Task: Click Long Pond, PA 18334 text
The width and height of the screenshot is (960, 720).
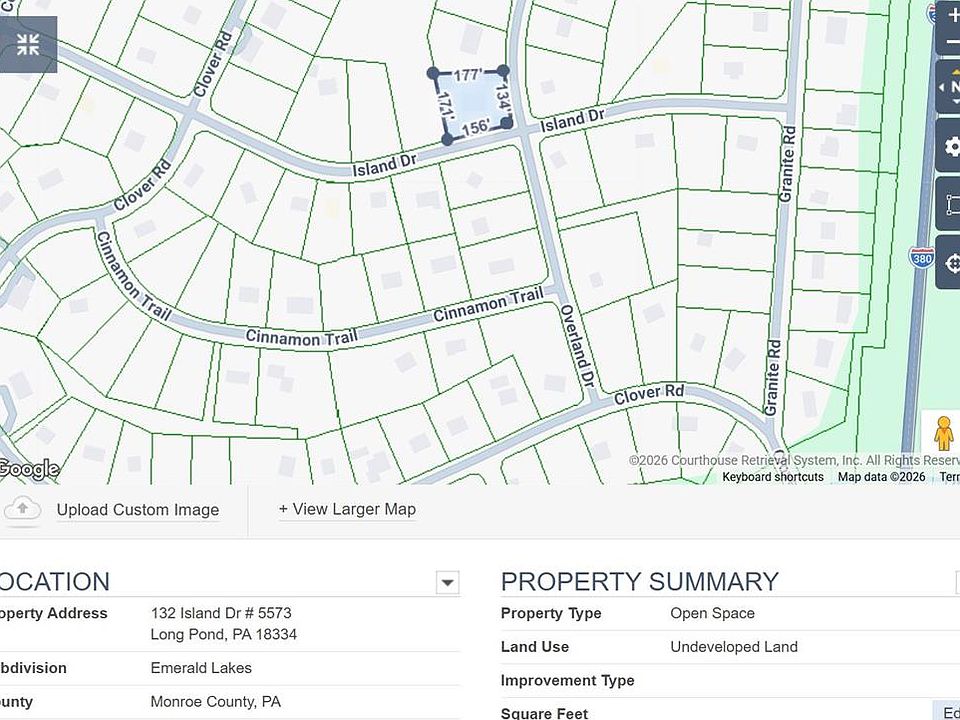Action: 223,634
